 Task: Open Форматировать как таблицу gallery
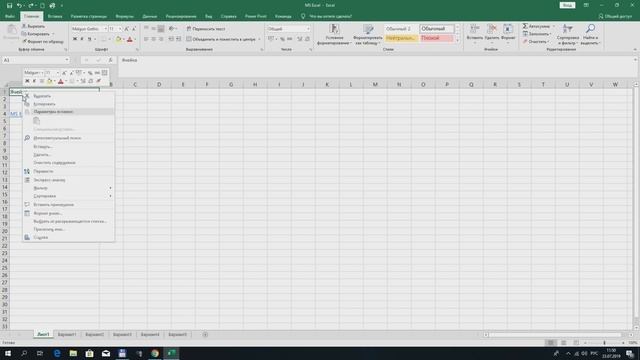(368, 34)
